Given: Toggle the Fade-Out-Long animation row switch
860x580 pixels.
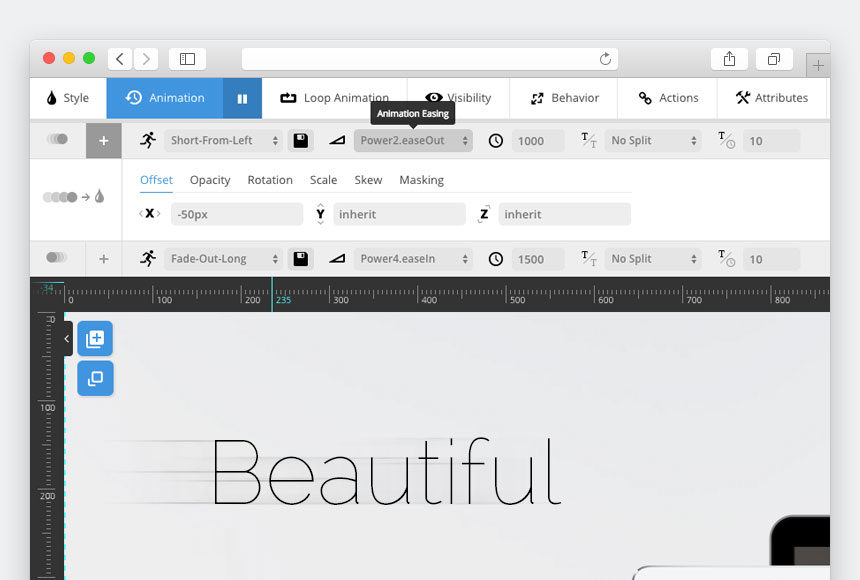Looking at the screenshot, I should point(57,258).
